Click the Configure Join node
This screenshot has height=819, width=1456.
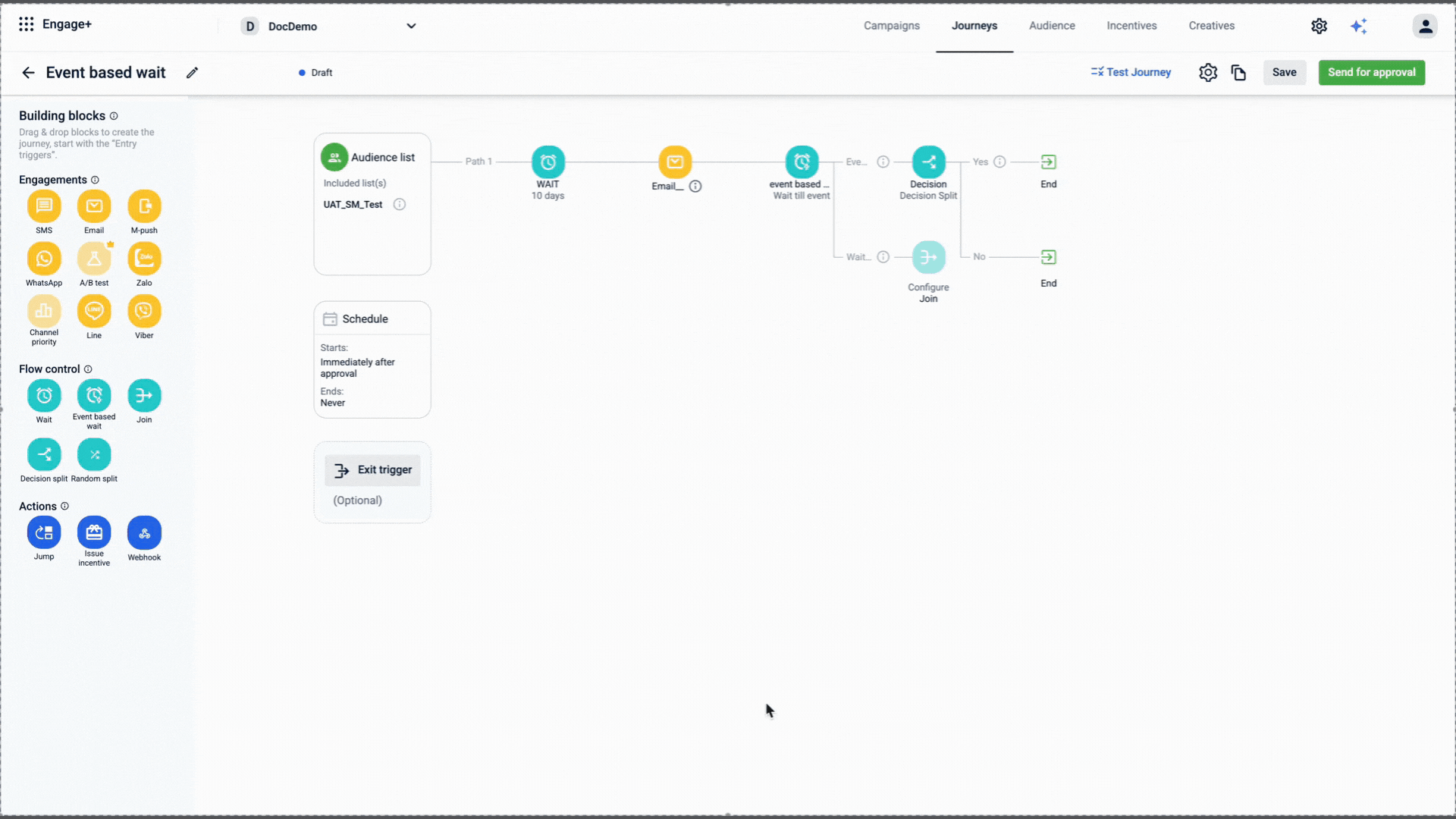coord(928,258)
